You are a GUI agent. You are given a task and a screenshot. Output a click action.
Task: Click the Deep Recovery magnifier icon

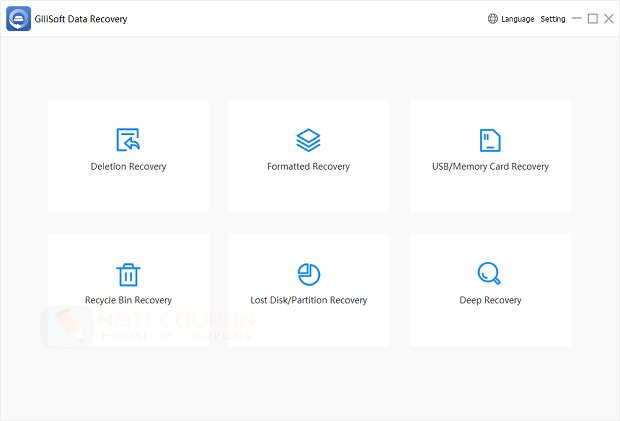click(x=490, y=273)
